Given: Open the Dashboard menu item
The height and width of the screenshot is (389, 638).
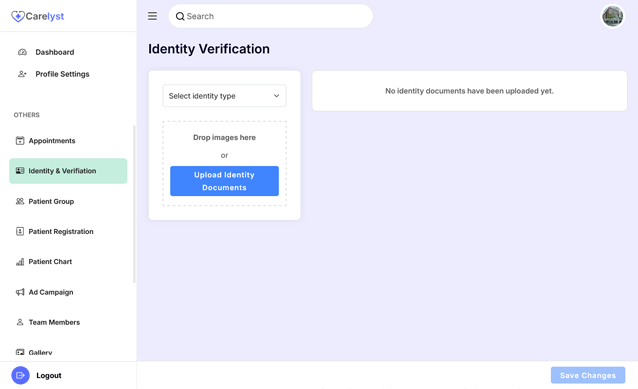Looking at the screenshot, I should (55, 52).
